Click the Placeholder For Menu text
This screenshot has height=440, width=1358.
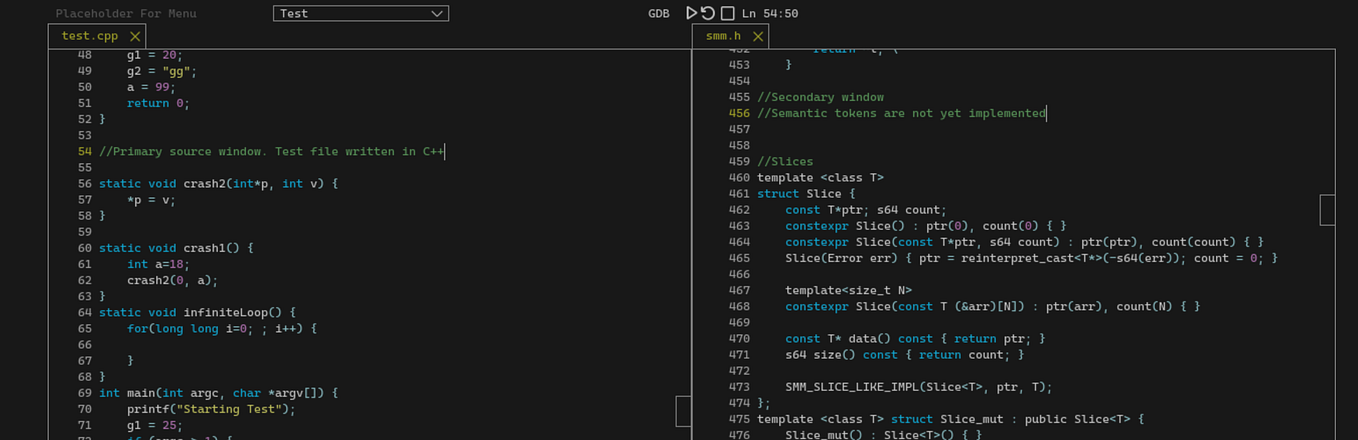pos(126,14)
